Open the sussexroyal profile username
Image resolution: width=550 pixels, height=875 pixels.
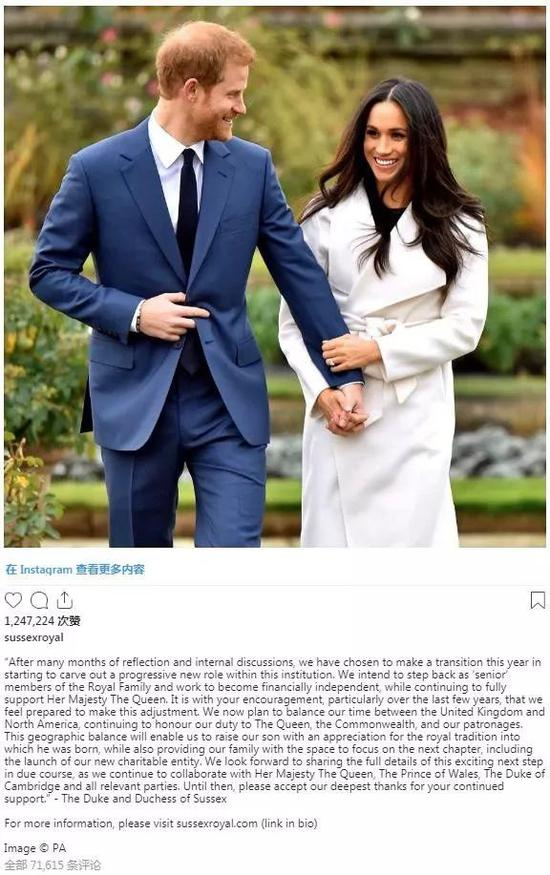click(34, 637)
